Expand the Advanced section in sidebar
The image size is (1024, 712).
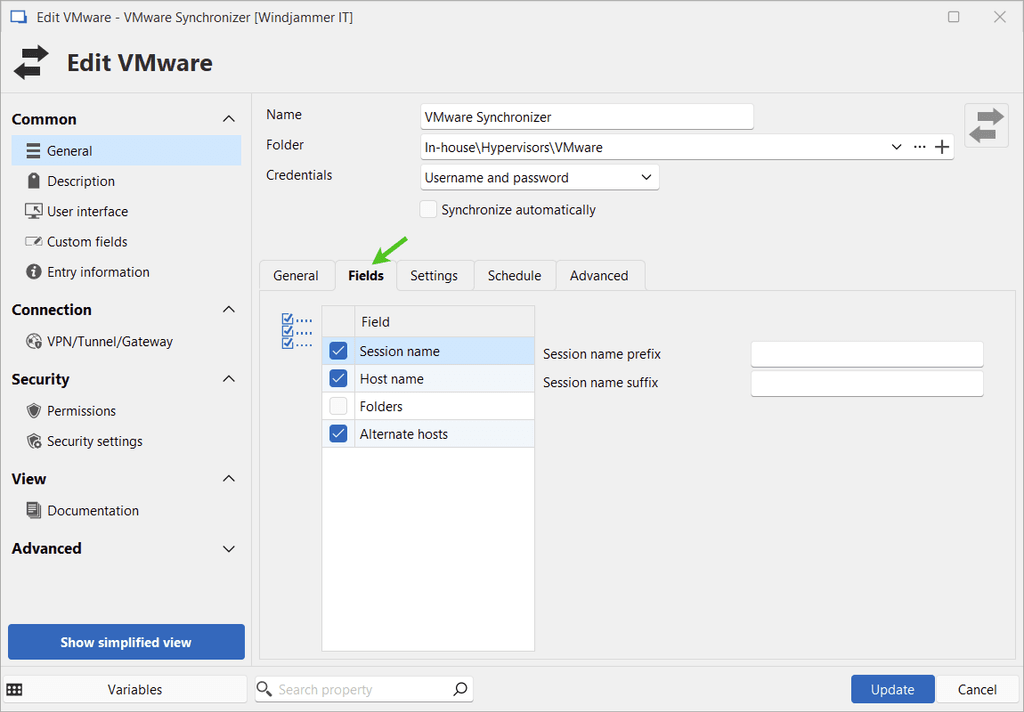(x=228, y=549)
